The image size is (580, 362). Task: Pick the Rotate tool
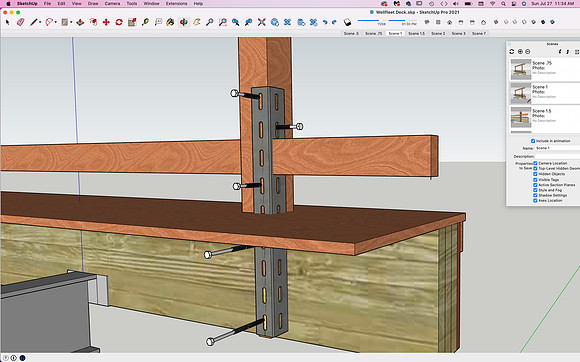119,22
